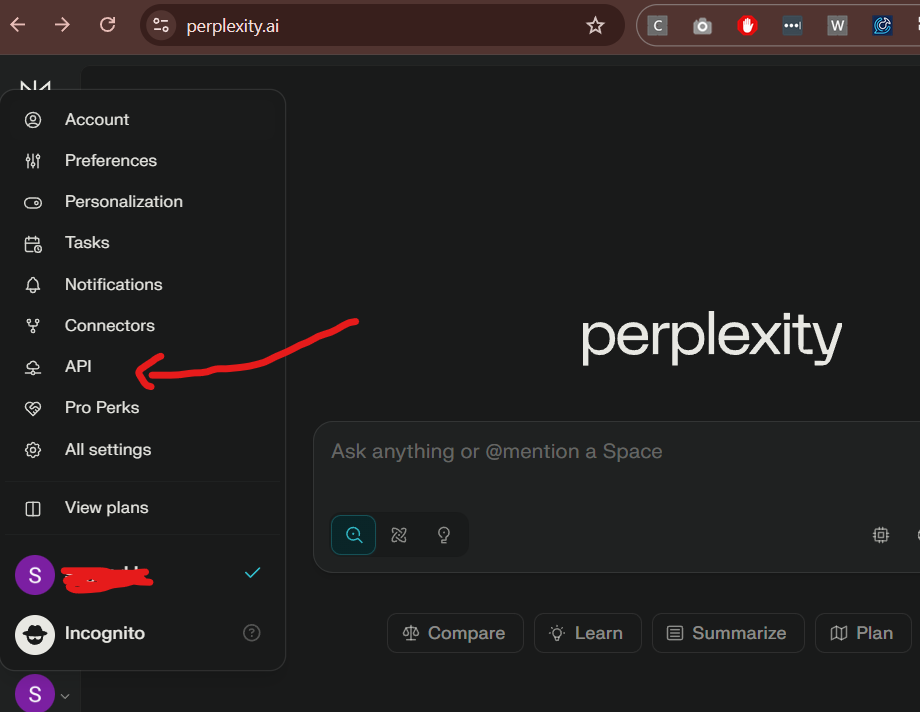Click the Learn suggestion button
The width and height of the screenshot is (920, 712).
click(x=587, y=633)
